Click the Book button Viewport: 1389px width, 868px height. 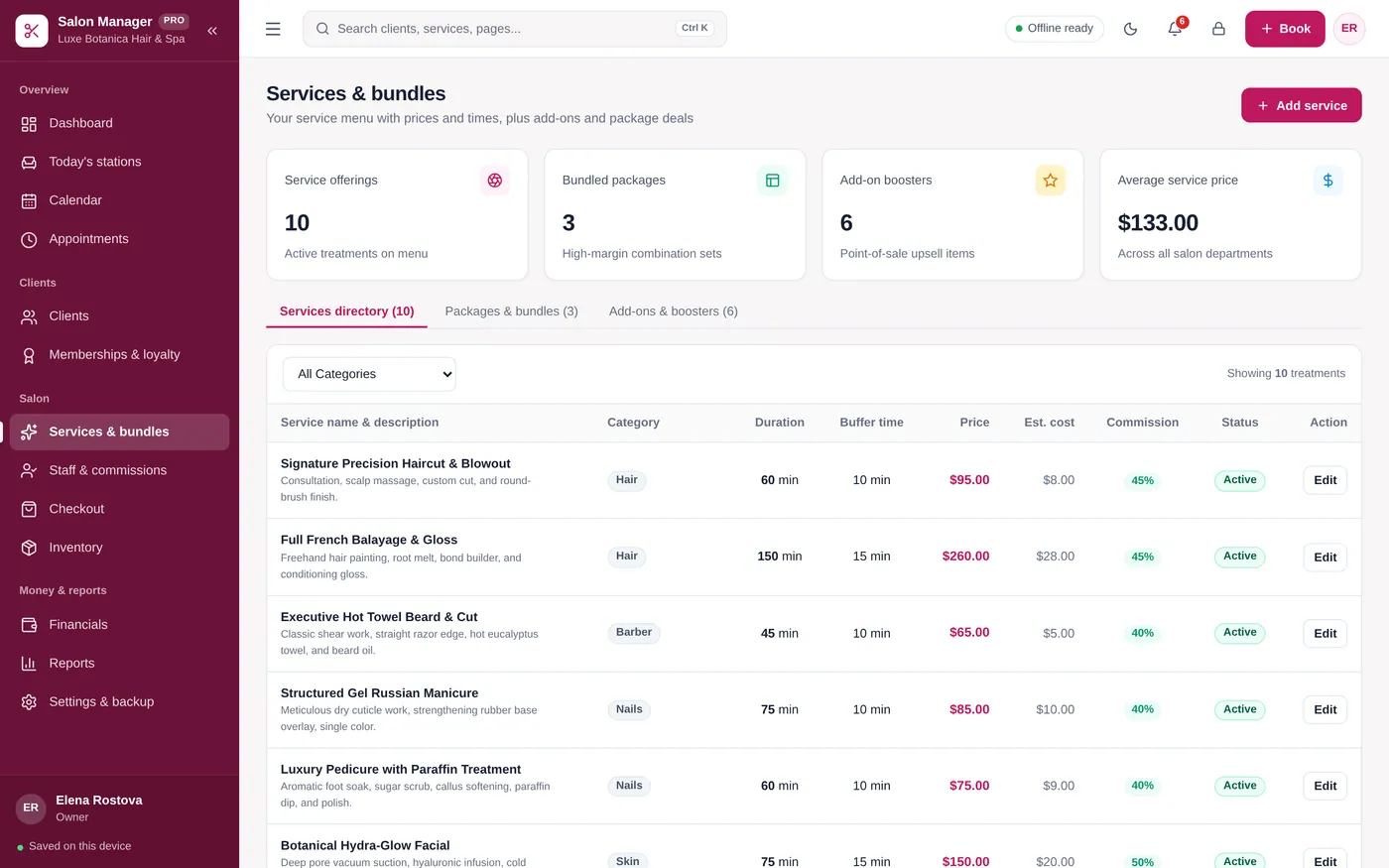point(1285,29)
